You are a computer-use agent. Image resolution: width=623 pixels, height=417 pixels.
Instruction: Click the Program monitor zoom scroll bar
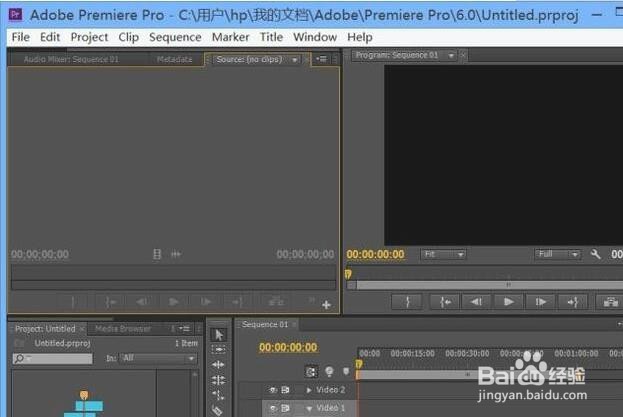click(x=489, y=285)
